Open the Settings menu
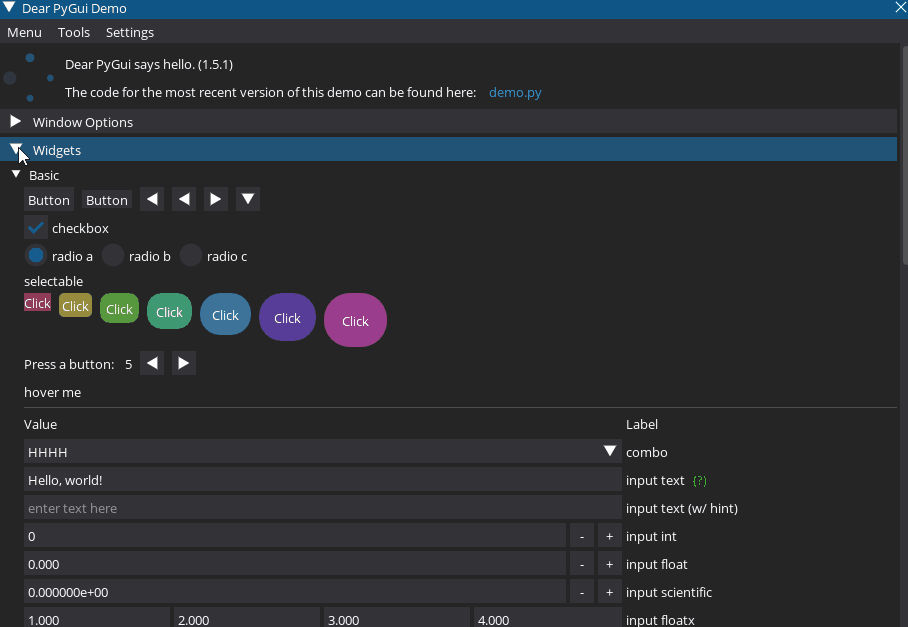Viewport: 908px width, 627px height. click(129, 32)
